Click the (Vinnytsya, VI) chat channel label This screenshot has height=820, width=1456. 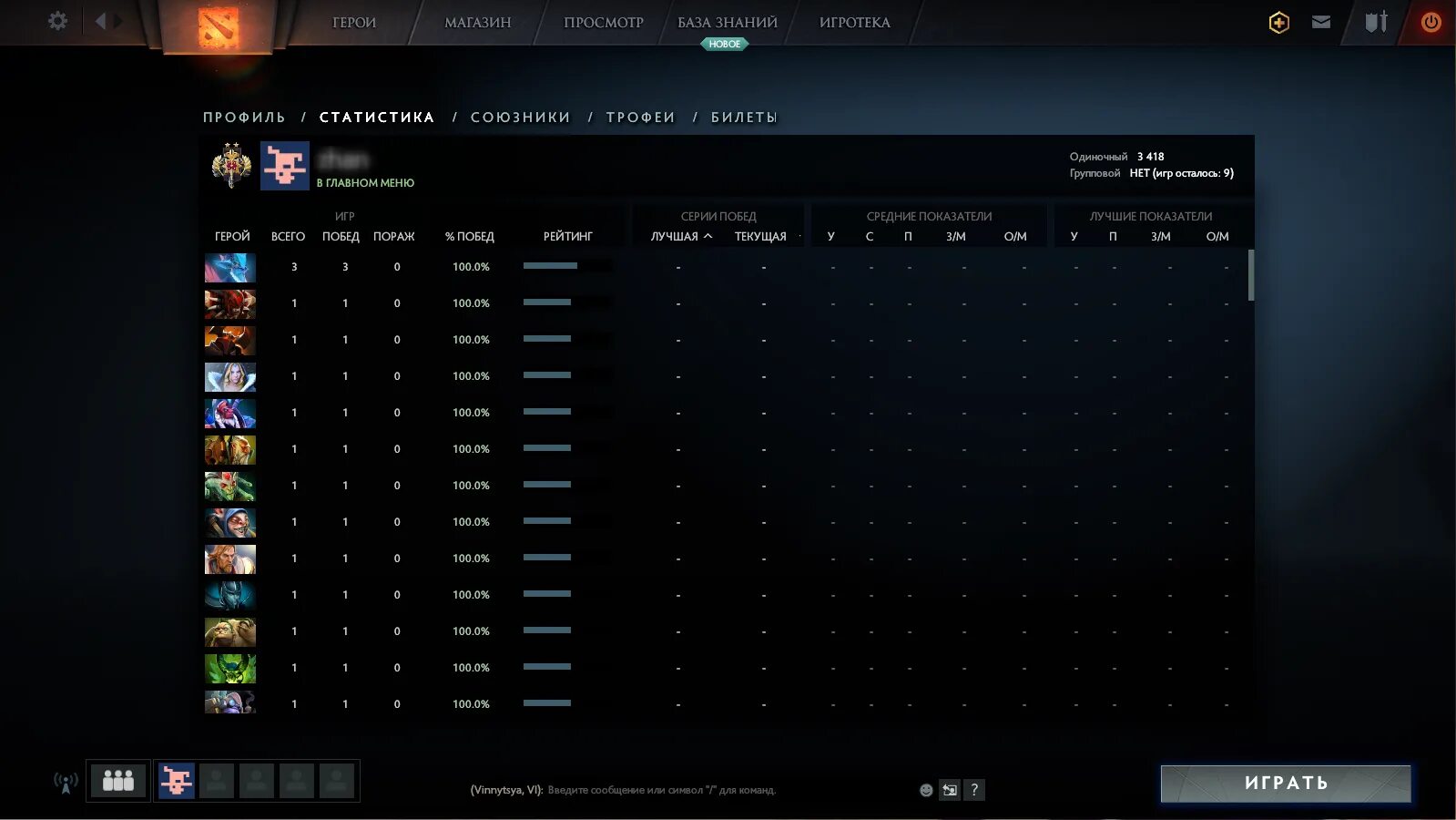(506, 790)
